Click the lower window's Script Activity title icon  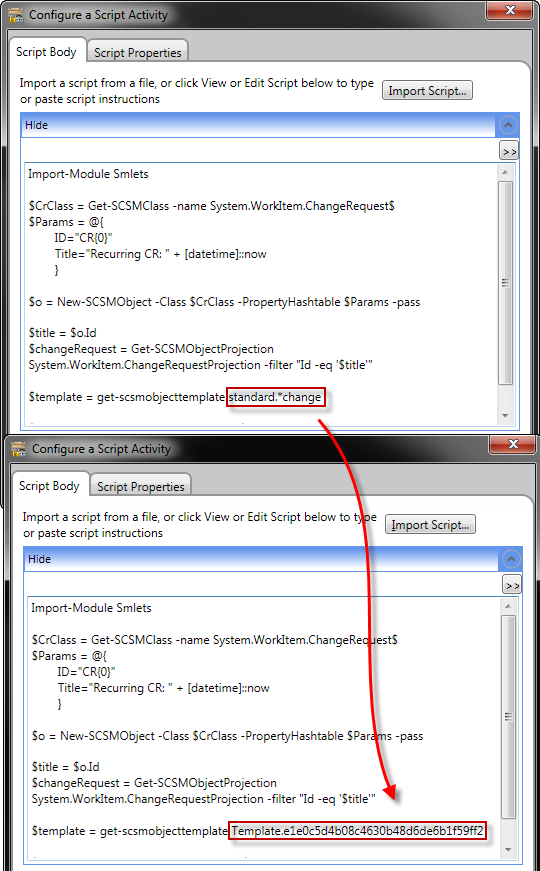click(x=18, y=449)
